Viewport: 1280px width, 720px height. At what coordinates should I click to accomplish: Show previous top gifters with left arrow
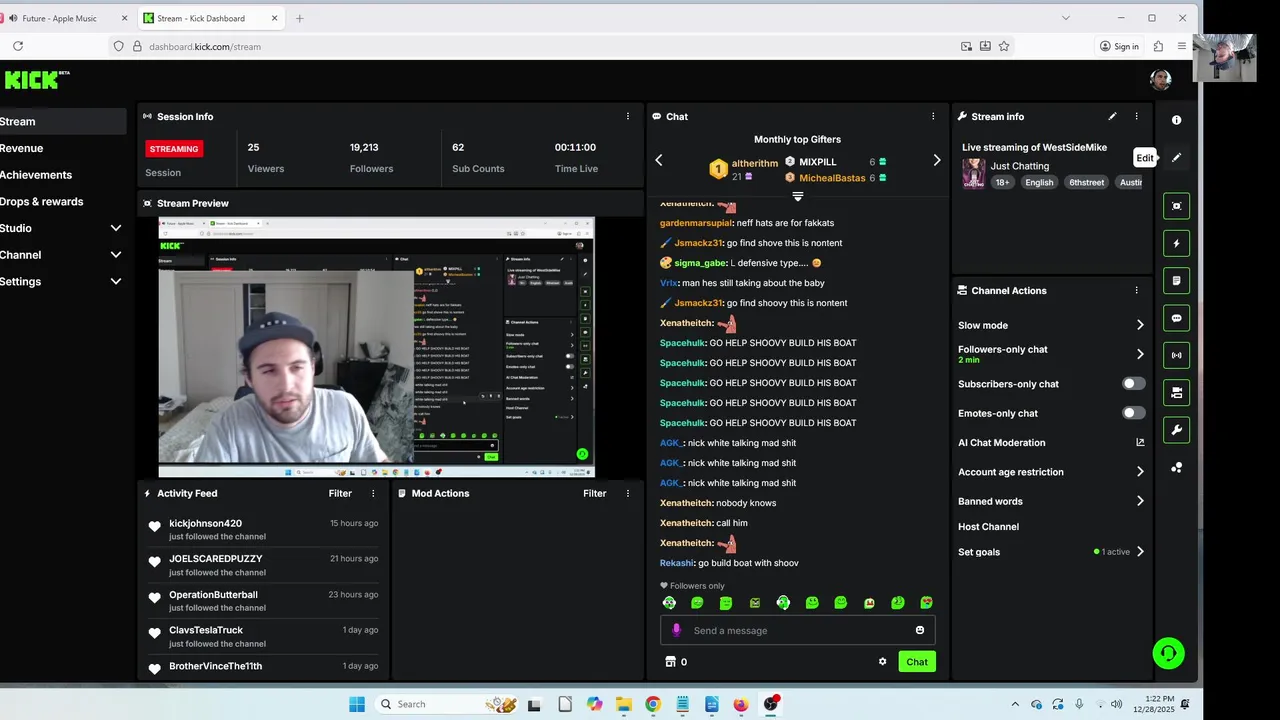click(x=658, y=160)
